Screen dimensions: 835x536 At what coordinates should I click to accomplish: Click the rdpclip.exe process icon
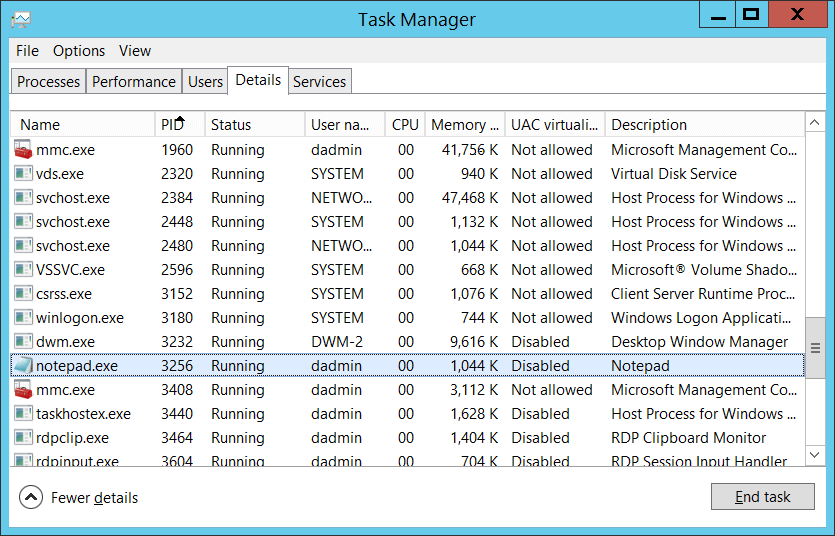click(23, 438)
